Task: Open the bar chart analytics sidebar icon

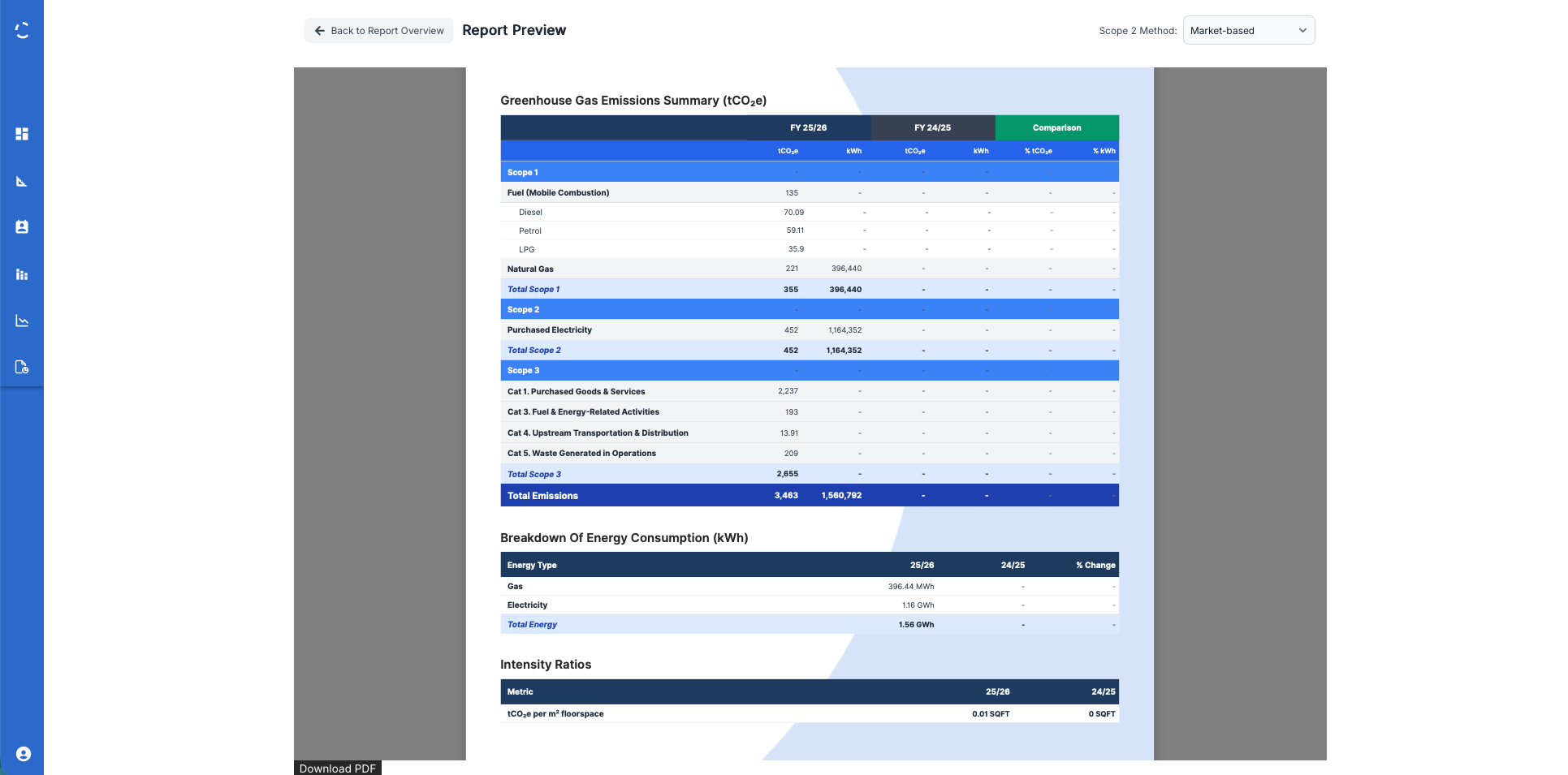Action: click(21, 274)
